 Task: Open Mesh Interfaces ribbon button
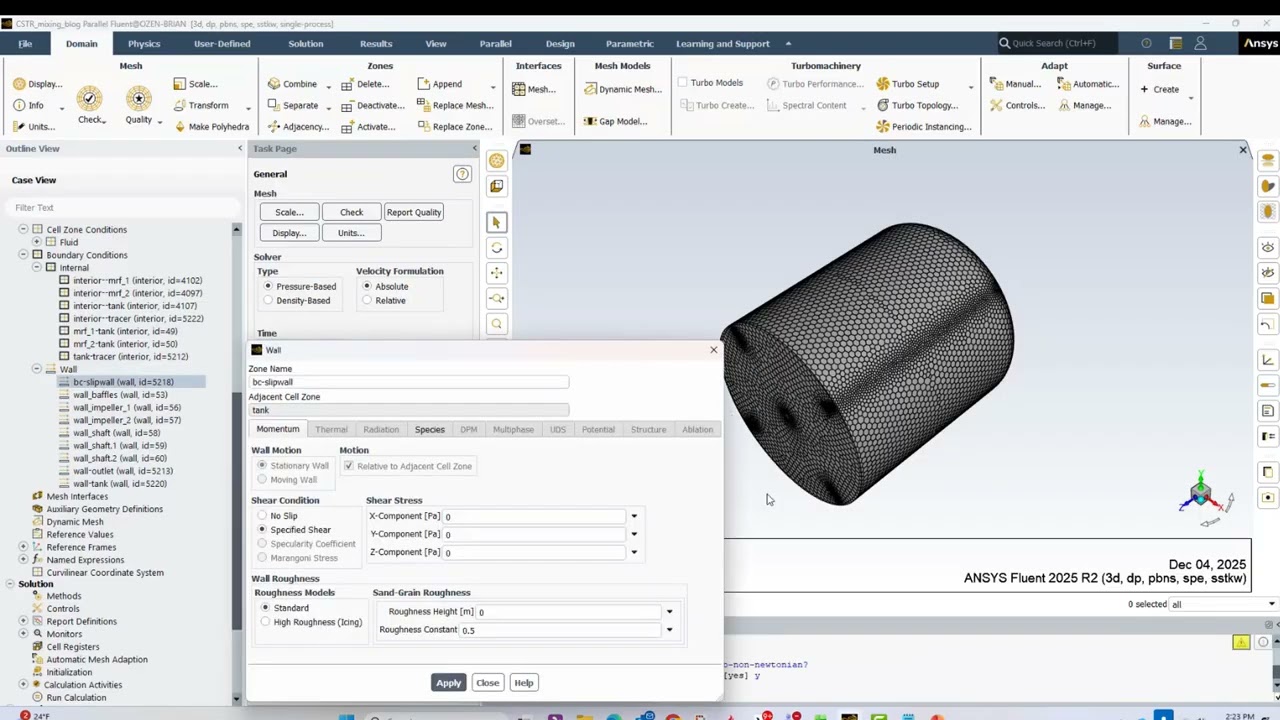534,89
